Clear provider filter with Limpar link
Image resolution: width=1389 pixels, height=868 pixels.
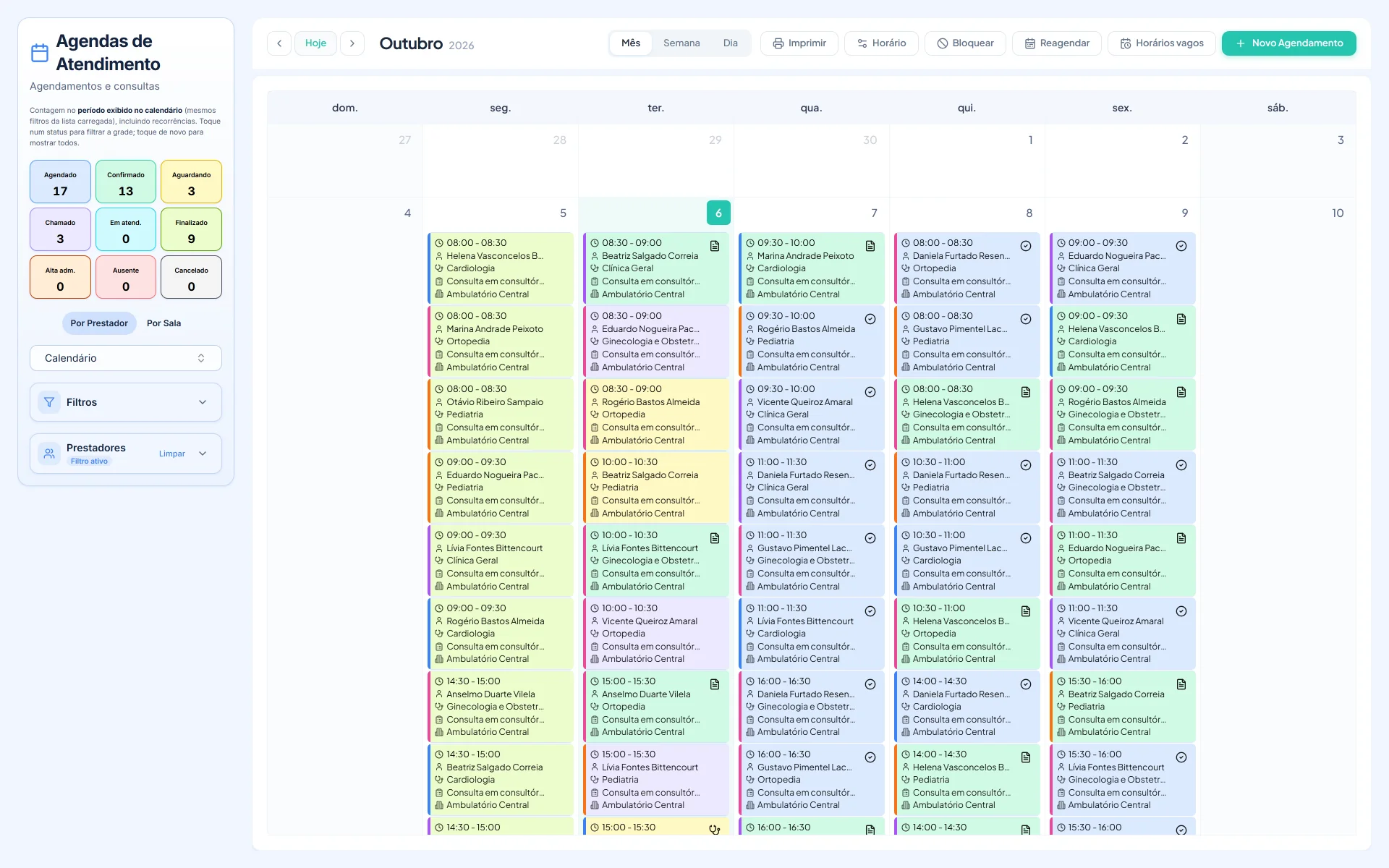[172, 454]
